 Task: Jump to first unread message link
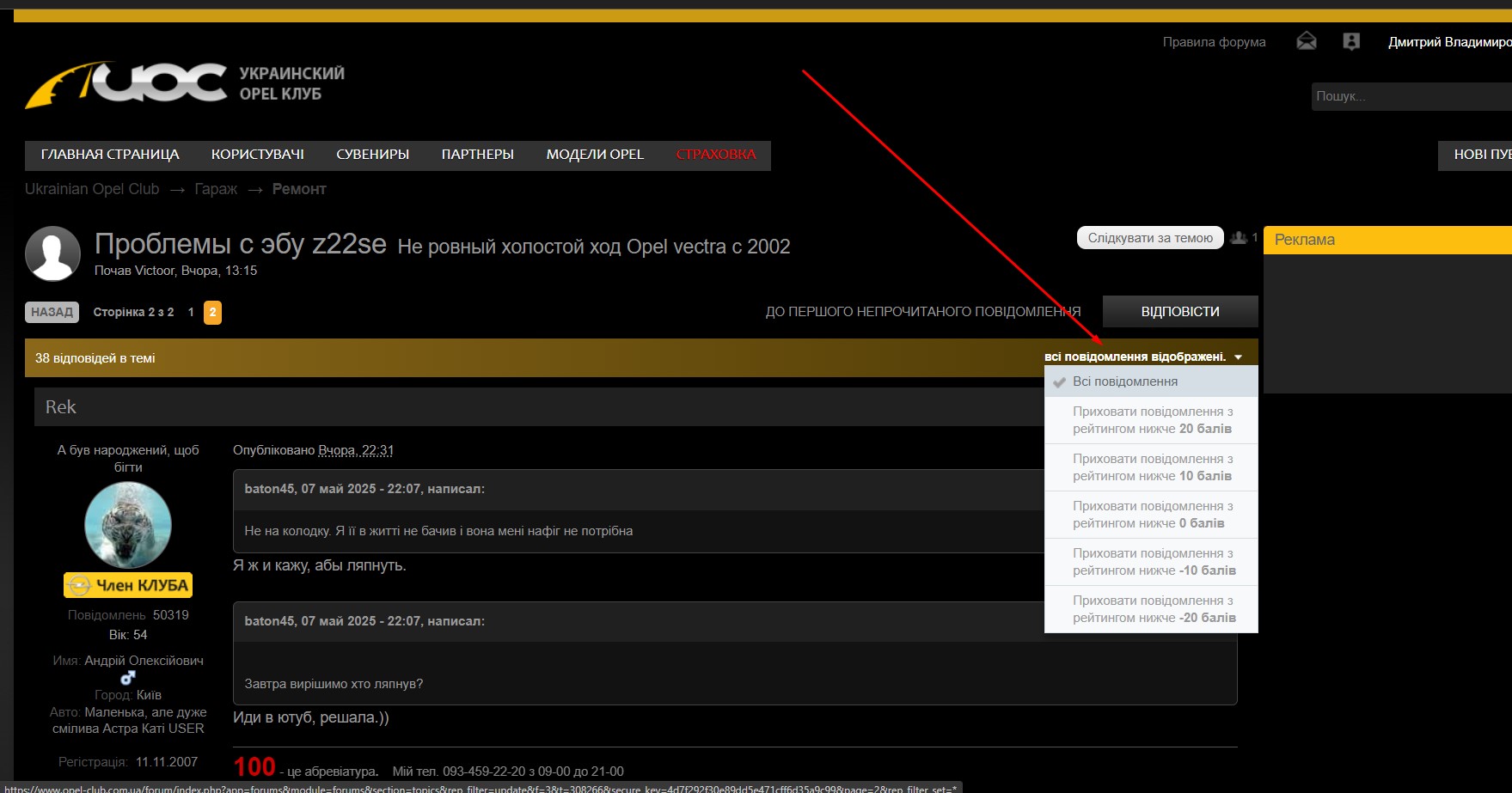click(923, 312)
